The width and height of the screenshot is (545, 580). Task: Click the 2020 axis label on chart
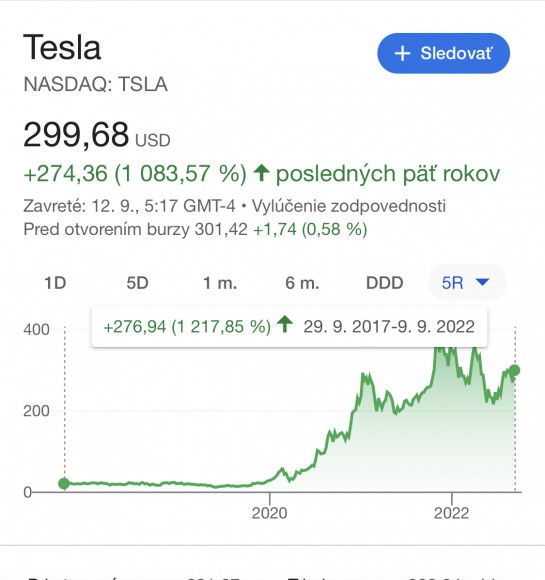point(269,513)
